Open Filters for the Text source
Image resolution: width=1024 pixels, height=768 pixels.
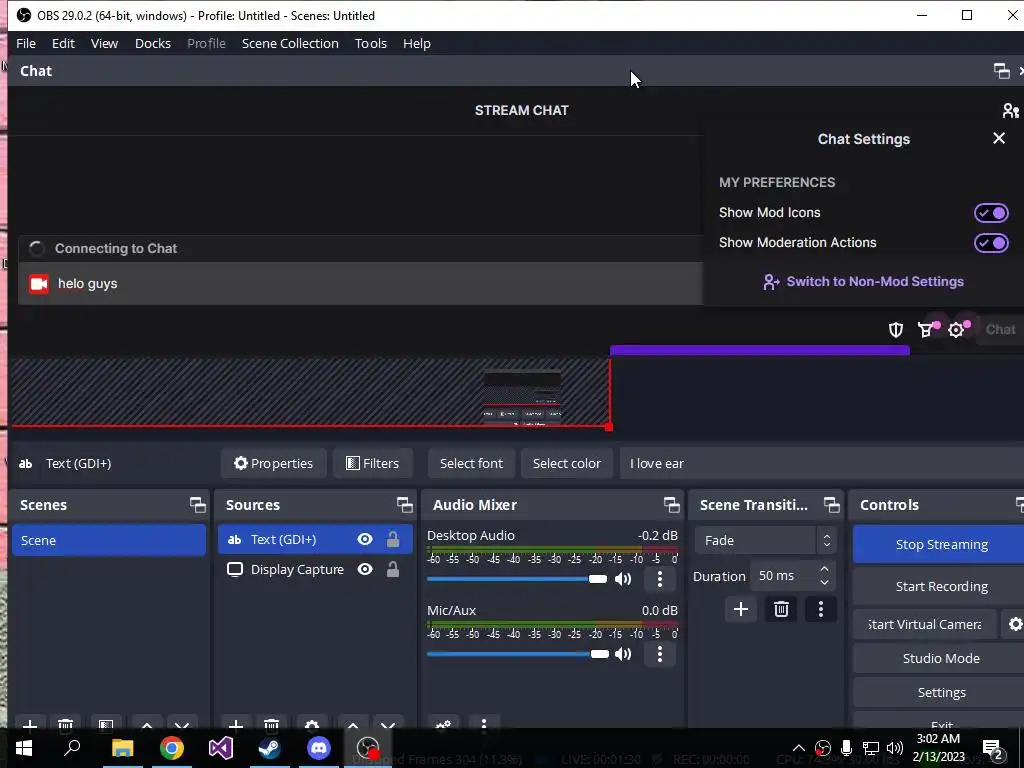(x=372, y=463)
